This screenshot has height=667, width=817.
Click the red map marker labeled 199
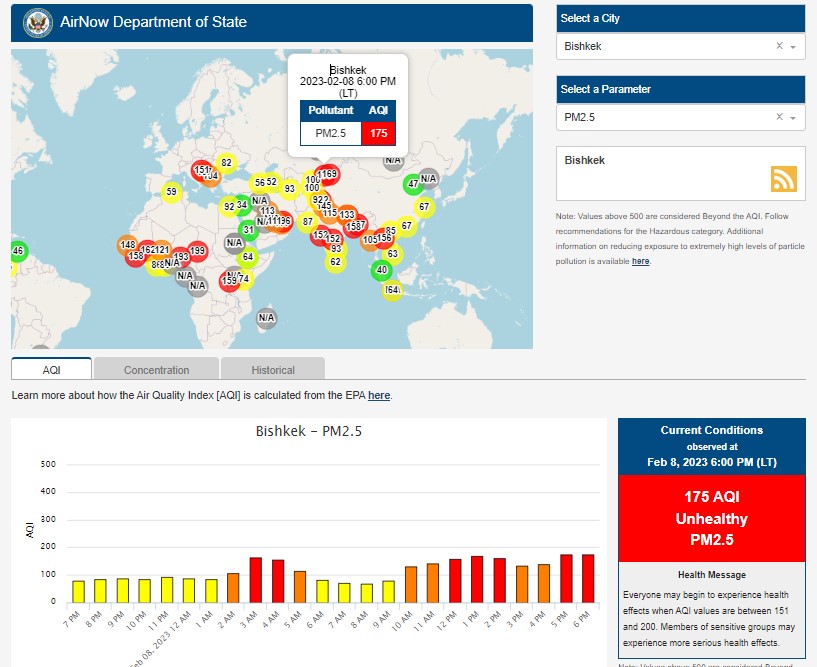(197, 251)
